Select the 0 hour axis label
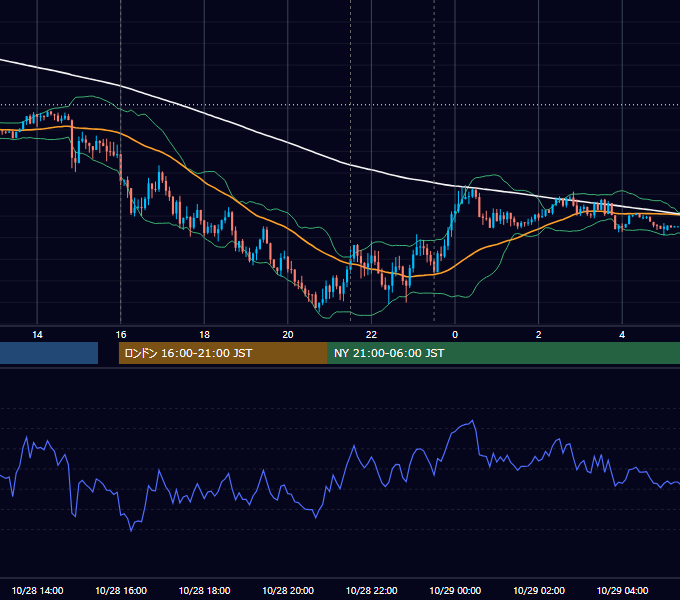The image size is (680, 600). tap(455, 335)
